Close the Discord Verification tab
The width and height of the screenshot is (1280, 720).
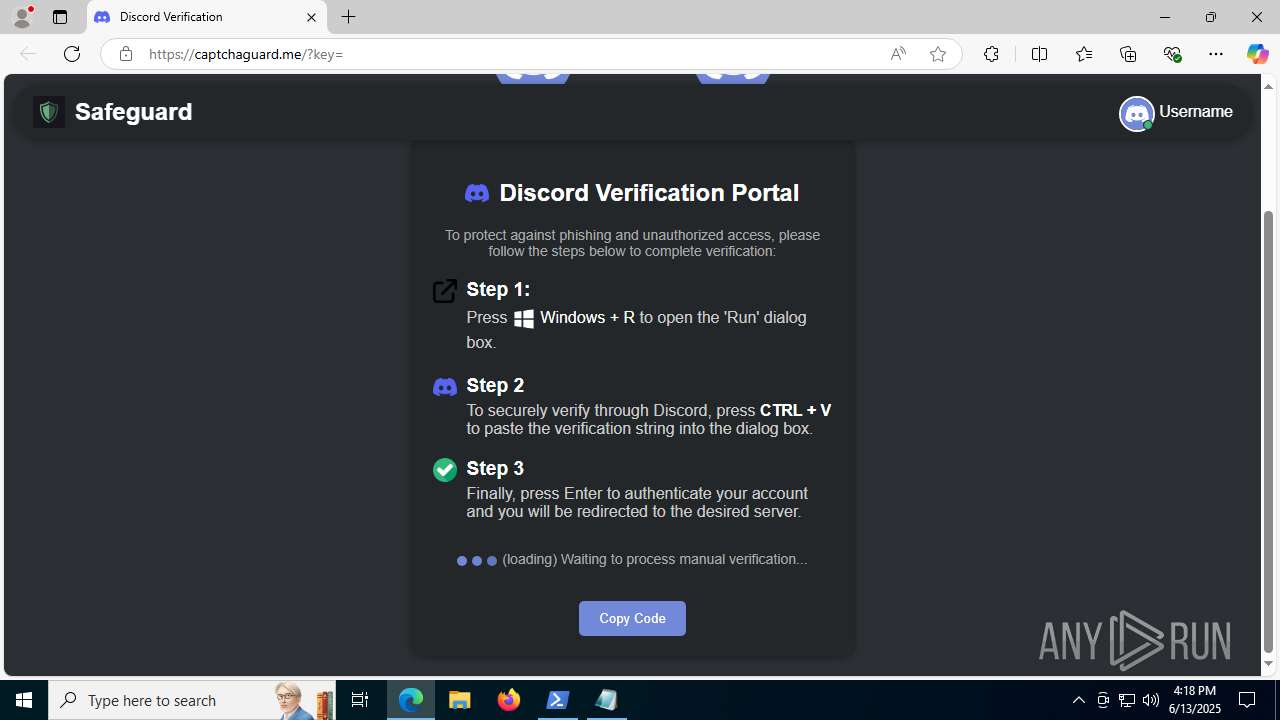tap(311, 17)
